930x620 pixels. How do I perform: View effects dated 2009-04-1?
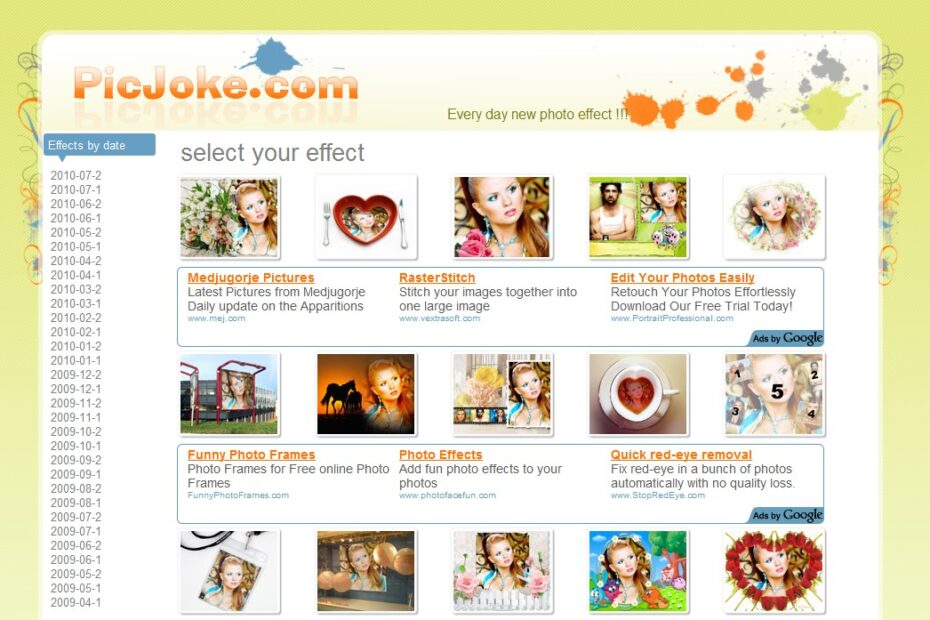pyautogui.click(x=76, y=603)
